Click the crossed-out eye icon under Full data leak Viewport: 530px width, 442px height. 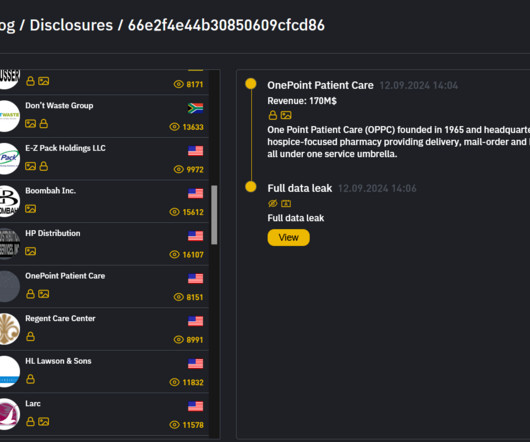click(x=273, y=203)
